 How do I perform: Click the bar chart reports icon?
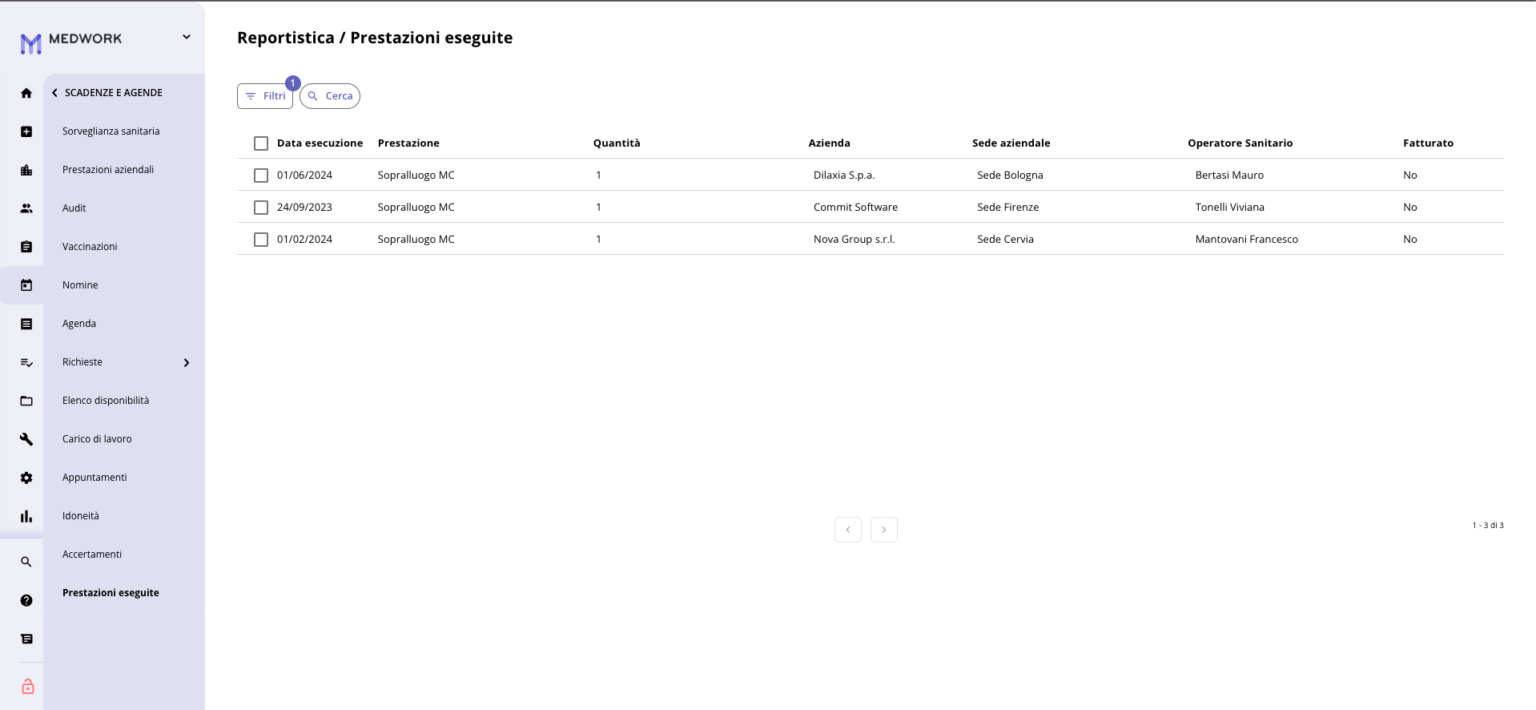point(26,516)
